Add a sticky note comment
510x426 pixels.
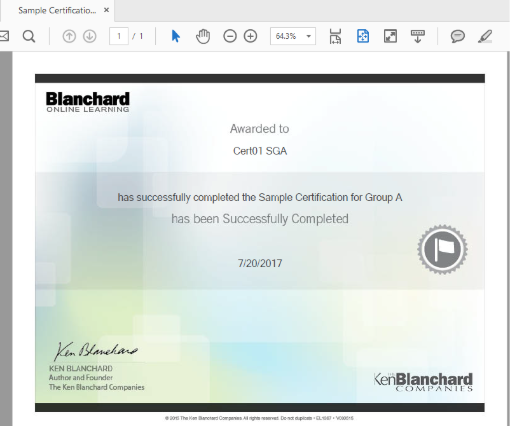458,36
